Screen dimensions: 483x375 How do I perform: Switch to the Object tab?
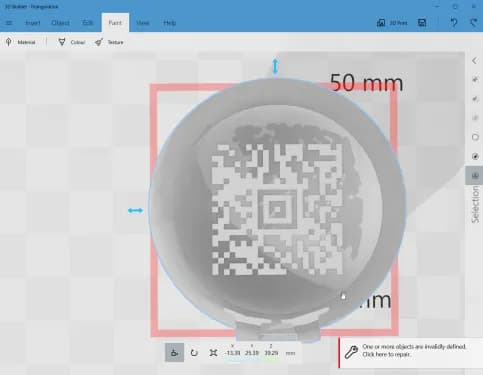60,23
